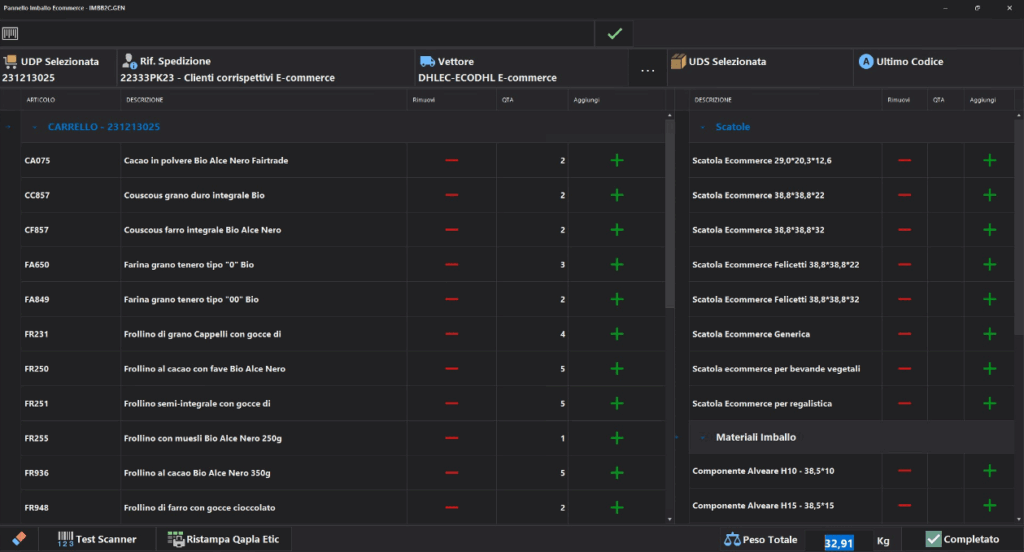Add one Cacao in polvere CA075

click(x=616, y=160)
